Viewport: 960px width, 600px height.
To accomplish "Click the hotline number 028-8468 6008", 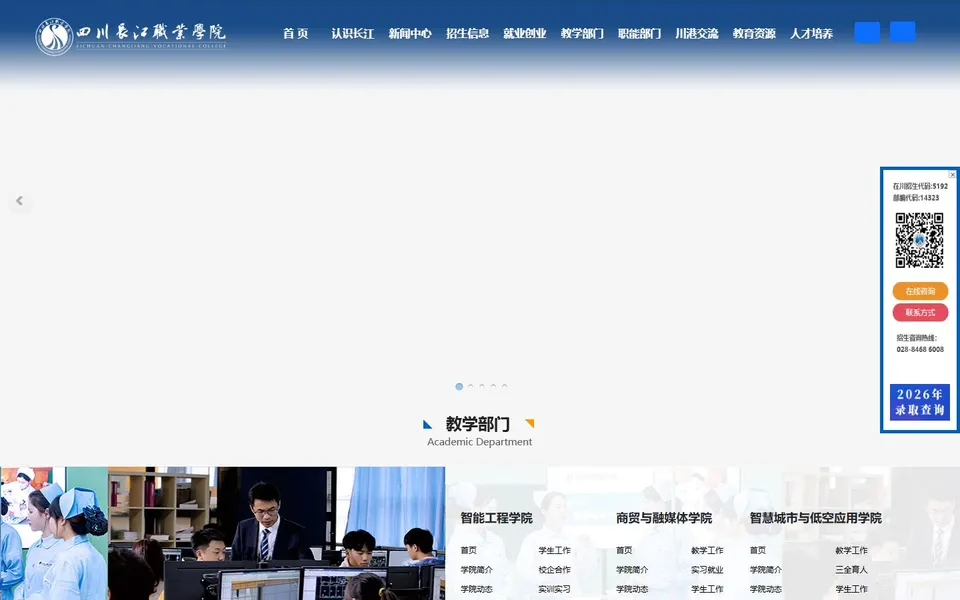I will tap(920, 350).
